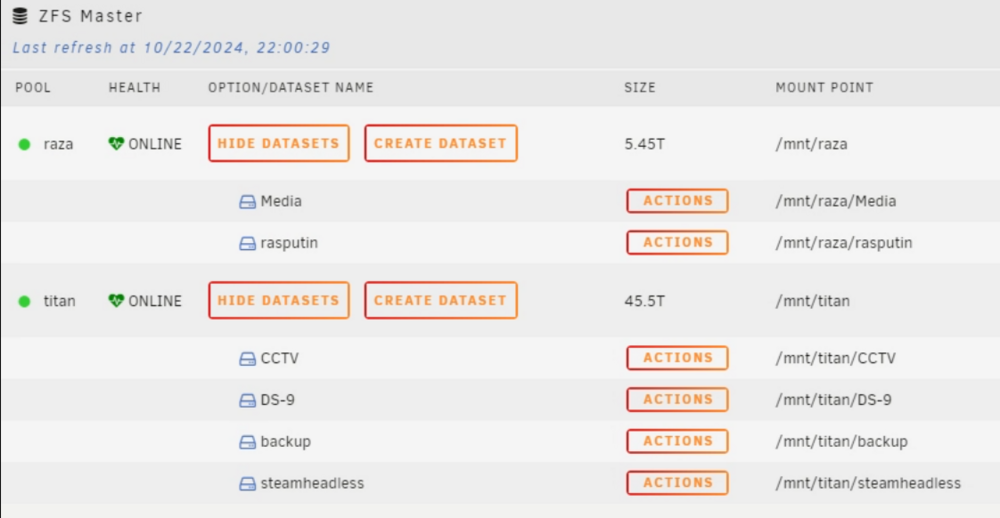
Task: Click the /mnt/titan/DS-9 mount path
Action: pos(834,401)
